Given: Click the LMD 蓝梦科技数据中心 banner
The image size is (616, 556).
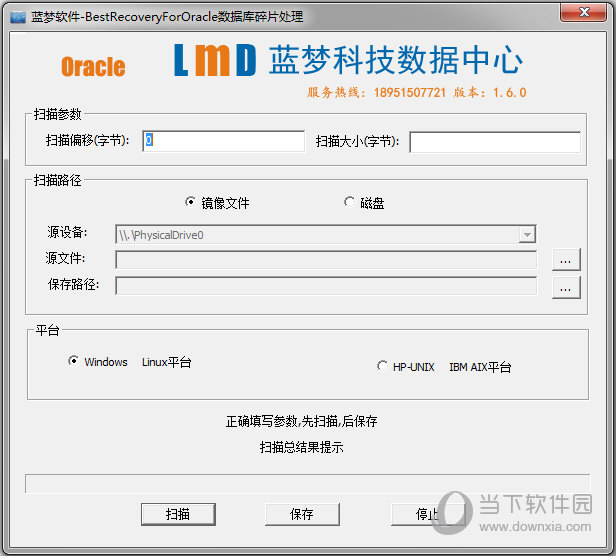Looking at the screenshot, I should [348, 60].
